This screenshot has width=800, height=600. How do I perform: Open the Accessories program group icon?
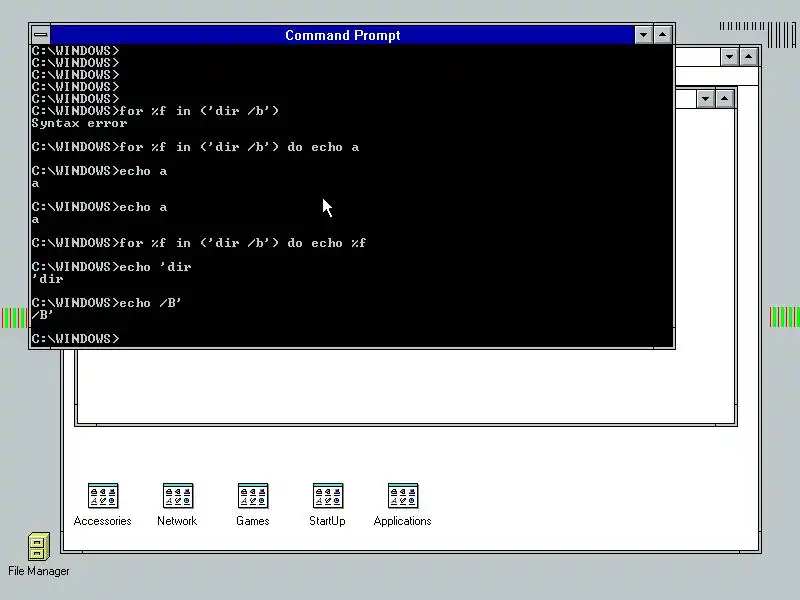point(103,495)
